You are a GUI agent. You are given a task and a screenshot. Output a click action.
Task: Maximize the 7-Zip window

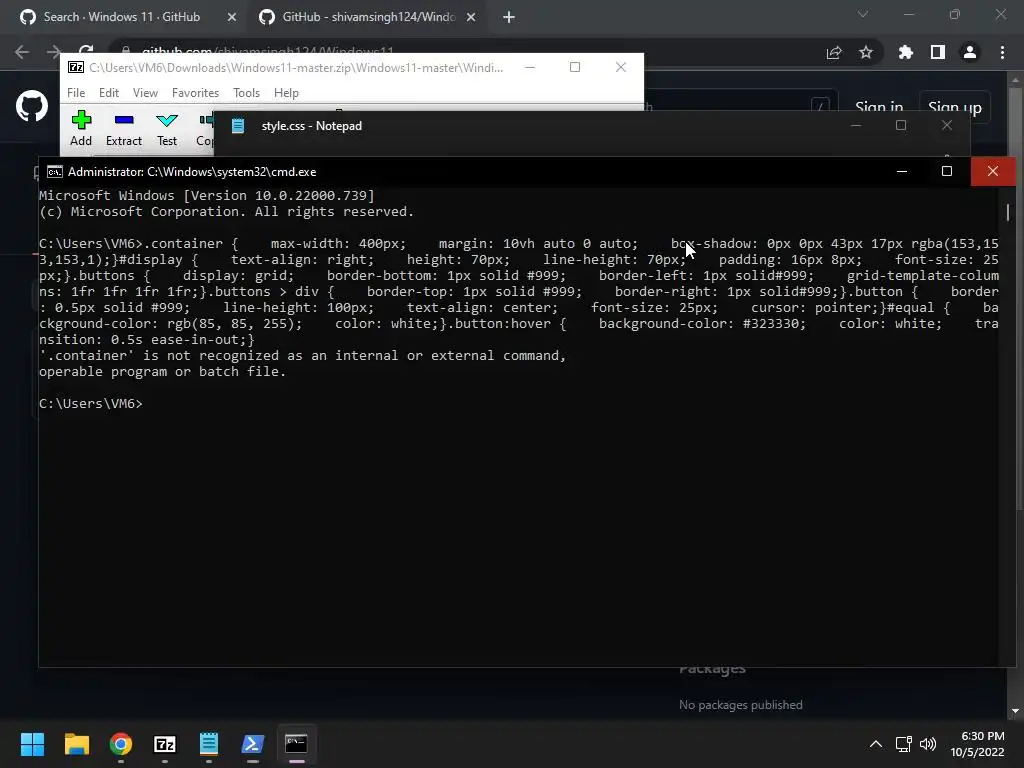(575, 67)
